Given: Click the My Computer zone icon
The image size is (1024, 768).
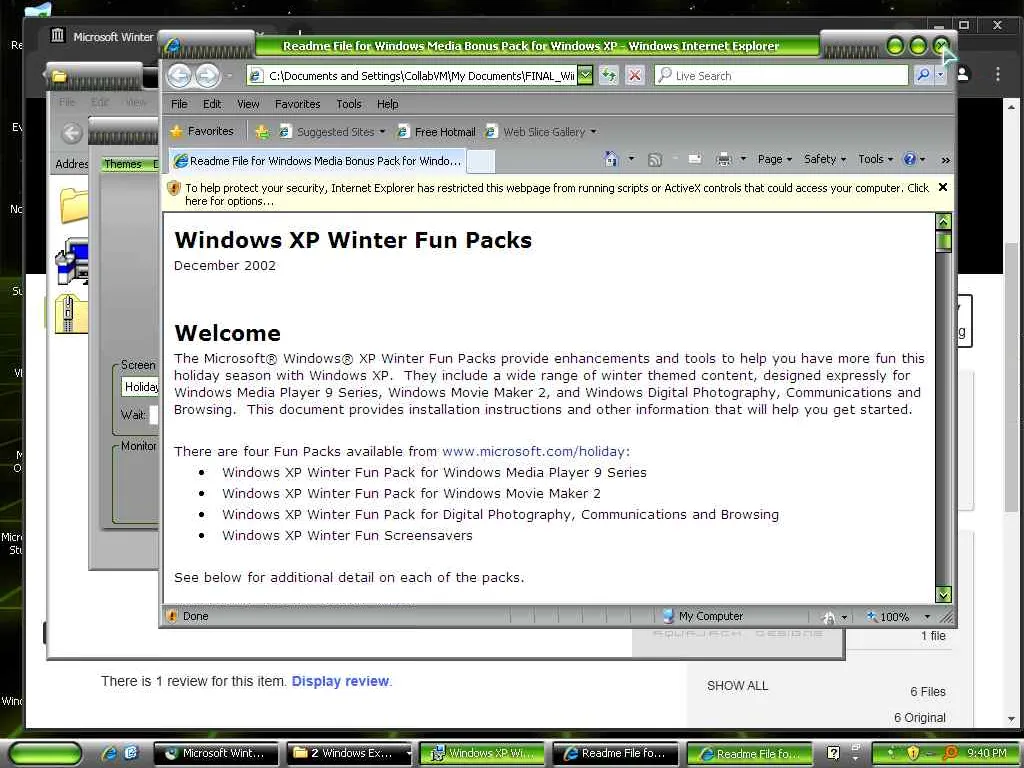Looking at the screenshot, I should [x=667, y=616].
